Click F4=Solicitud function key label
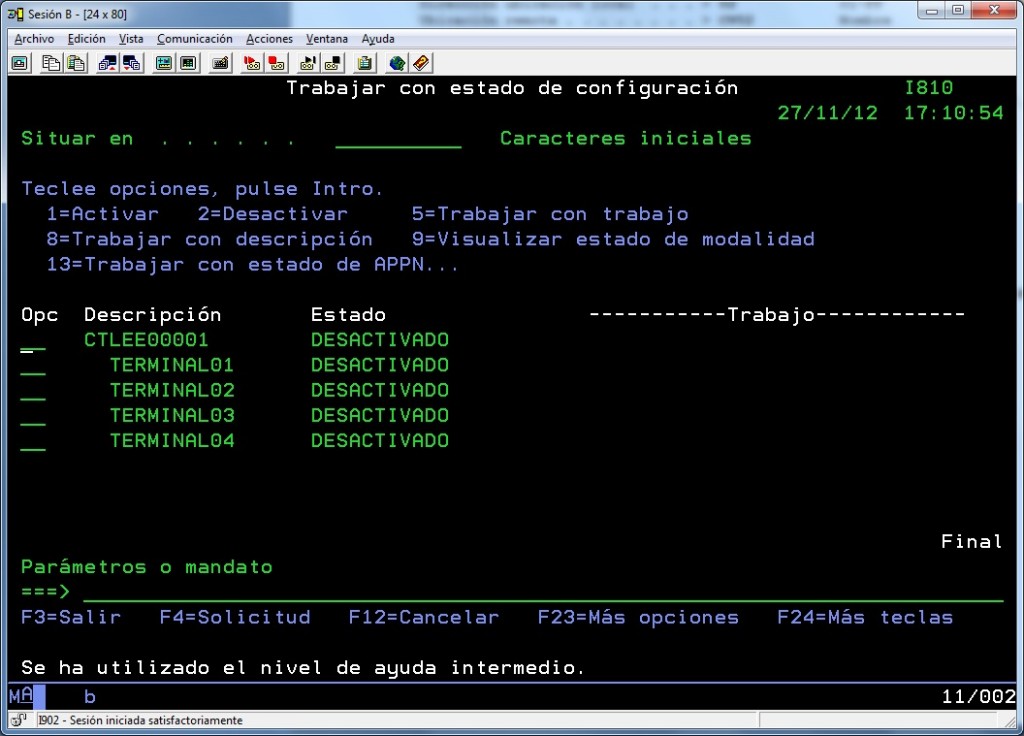The height and width of the screenshot is (736, 1024). tap(235, 617)
